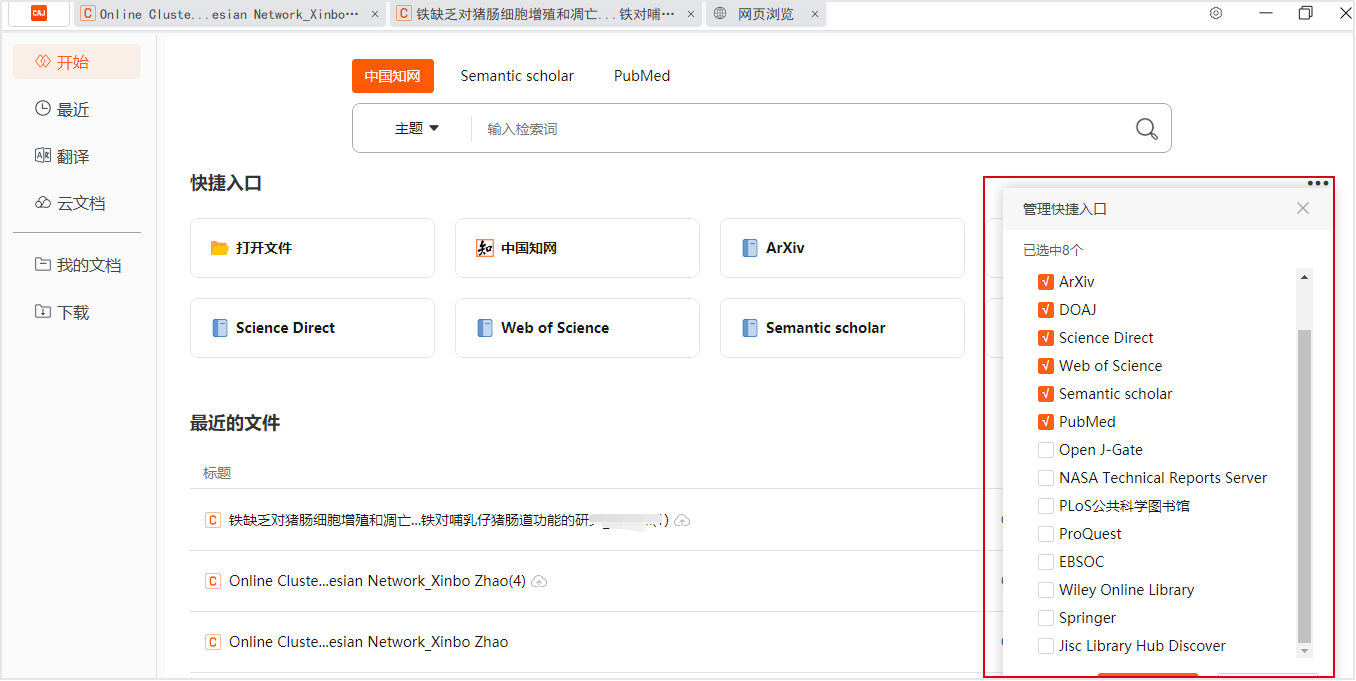The height and width of the screenshot is (681, 1356).
Task: Switch to the 中国知网 search tab
Action: pyautogui.click(x=392, y=76)
